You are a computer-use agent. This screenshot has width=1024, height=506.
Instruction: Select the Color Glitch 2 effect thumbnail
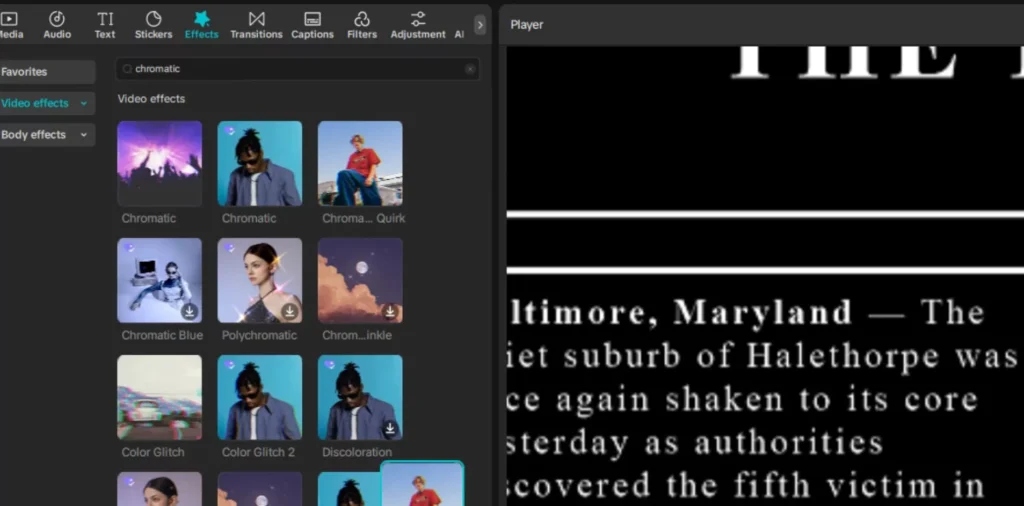pos(260,397)
